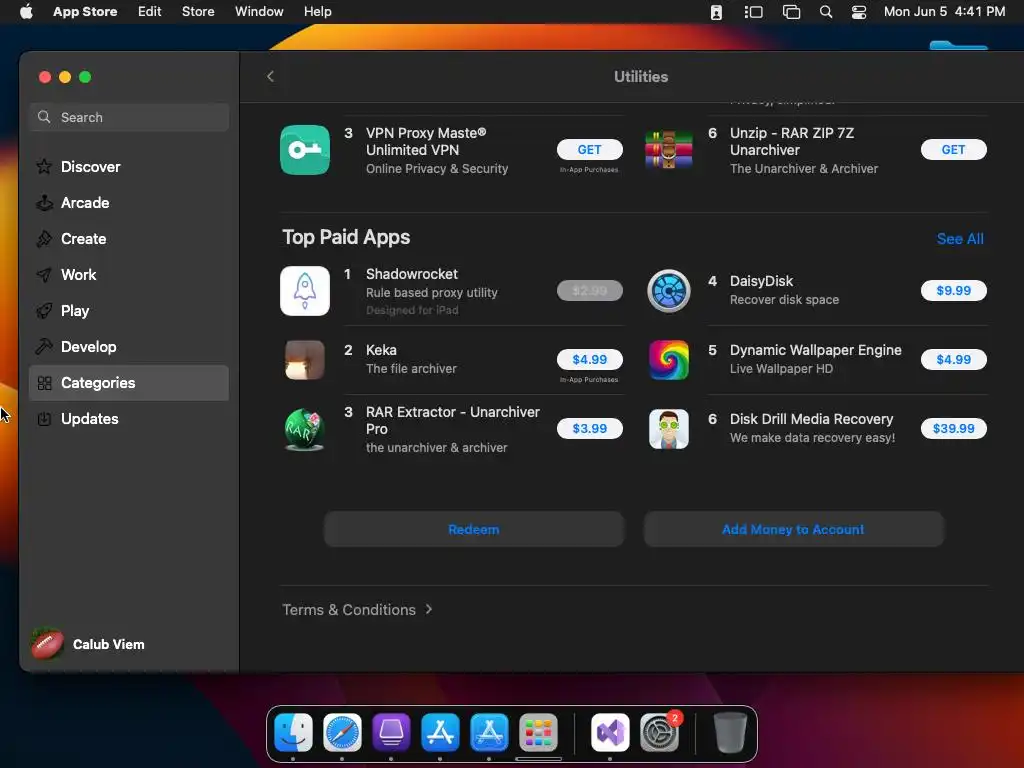Open the Unzip RAR ZIP 7Z icon

coord(669,150)
